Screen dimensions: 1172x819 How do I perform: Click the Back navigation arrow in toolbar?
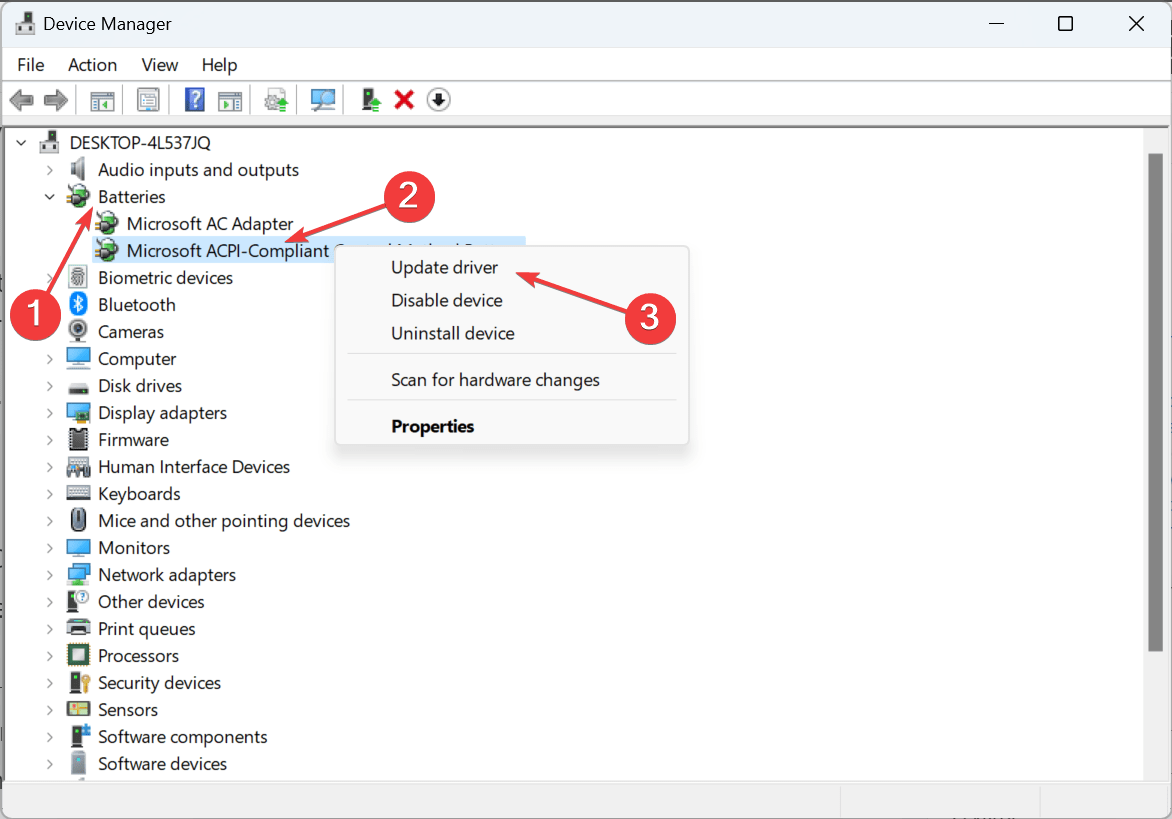click(x=21, y=99)
